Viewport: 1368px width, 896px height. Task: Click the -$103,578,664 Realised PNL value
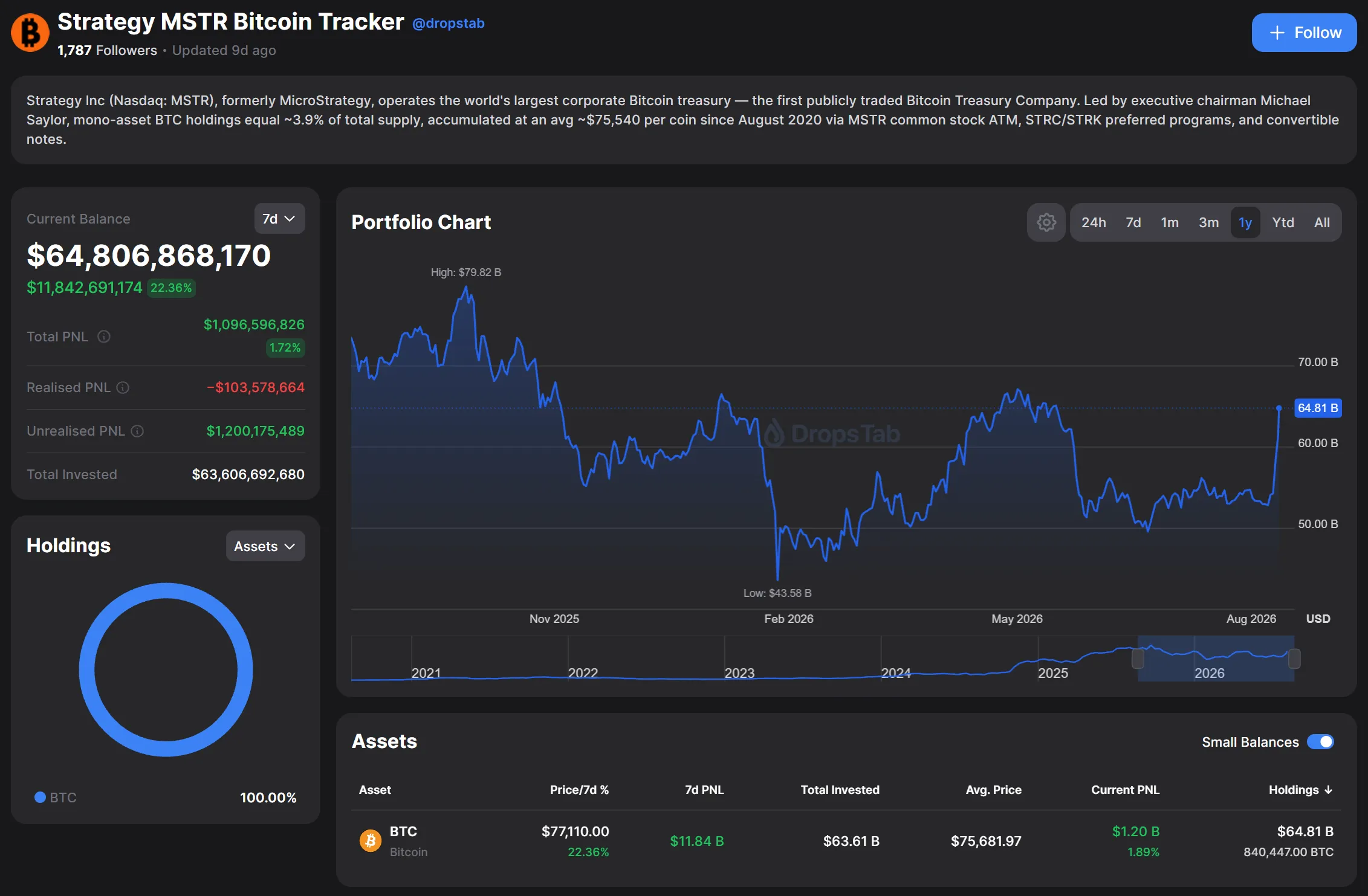256,387
